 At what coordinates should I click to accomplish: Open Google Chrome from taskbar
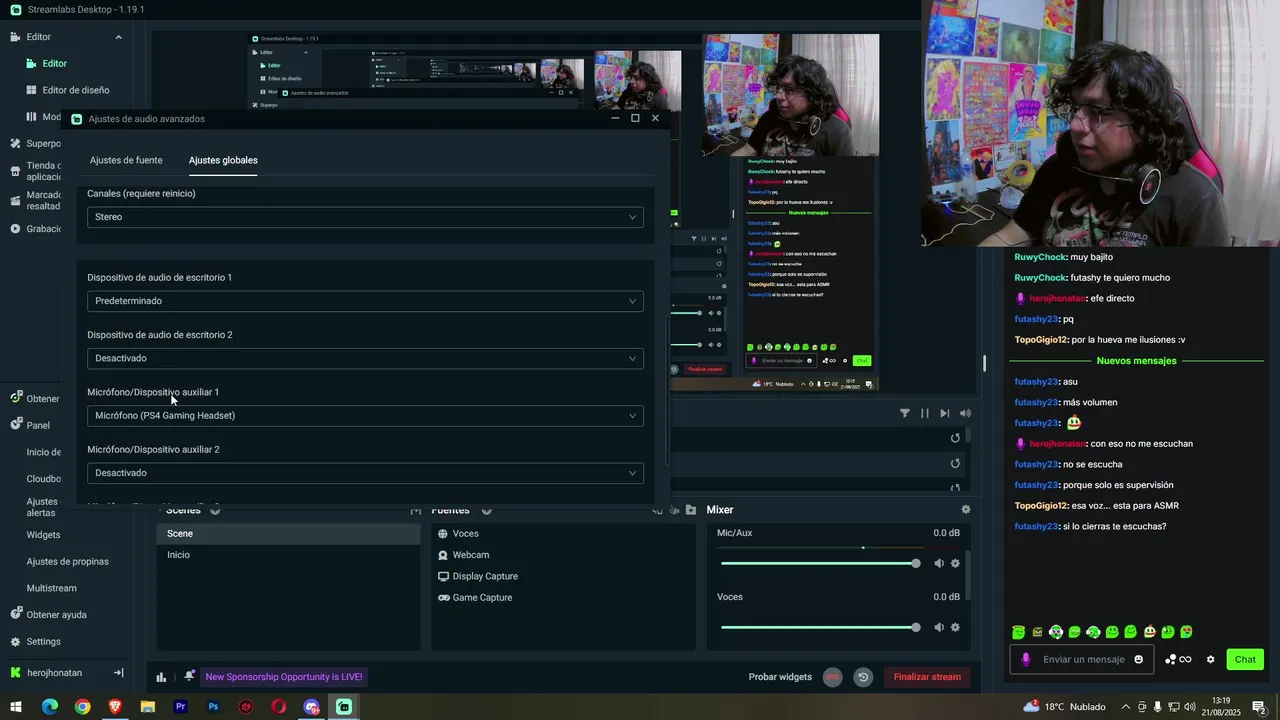[82, 707]
